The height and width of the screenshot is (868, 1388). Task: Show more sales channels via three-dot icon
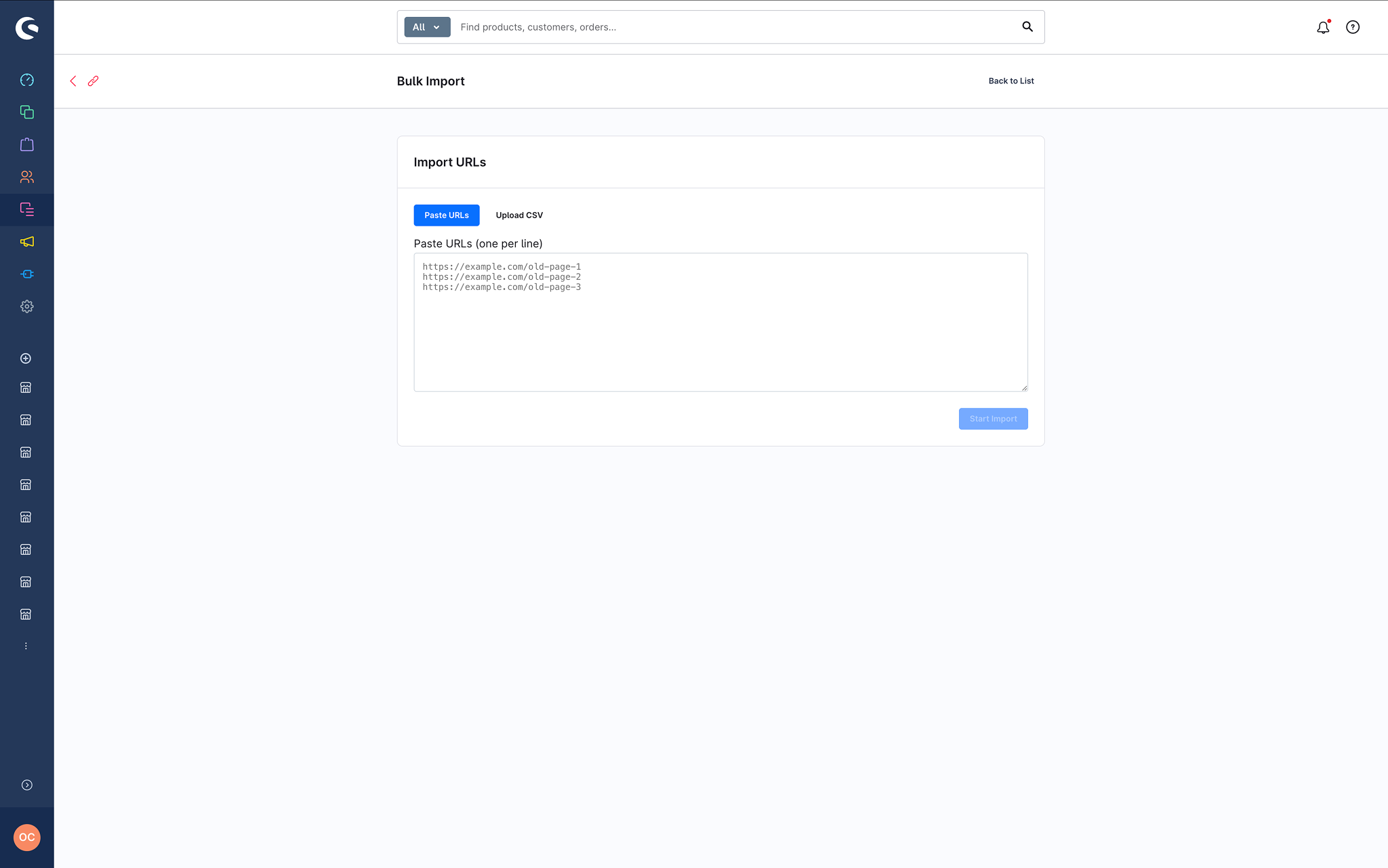point(26,646)
